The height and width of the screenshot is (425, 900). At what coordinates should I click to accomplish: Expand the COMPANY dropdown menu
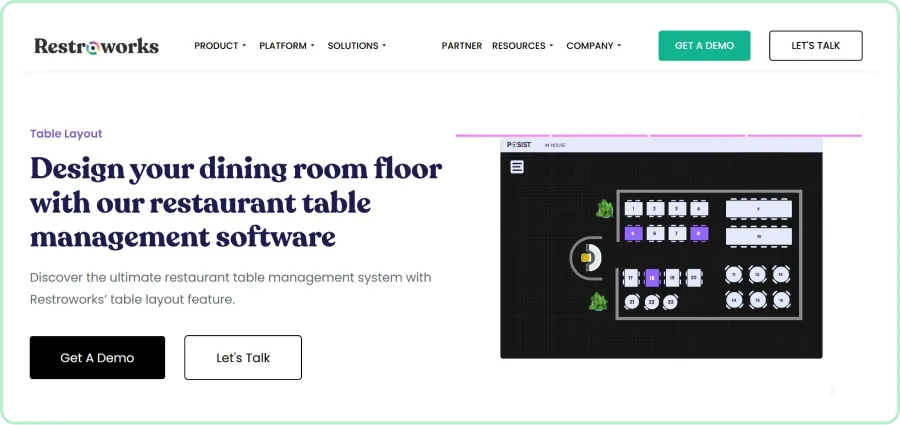tap(593, 46)
